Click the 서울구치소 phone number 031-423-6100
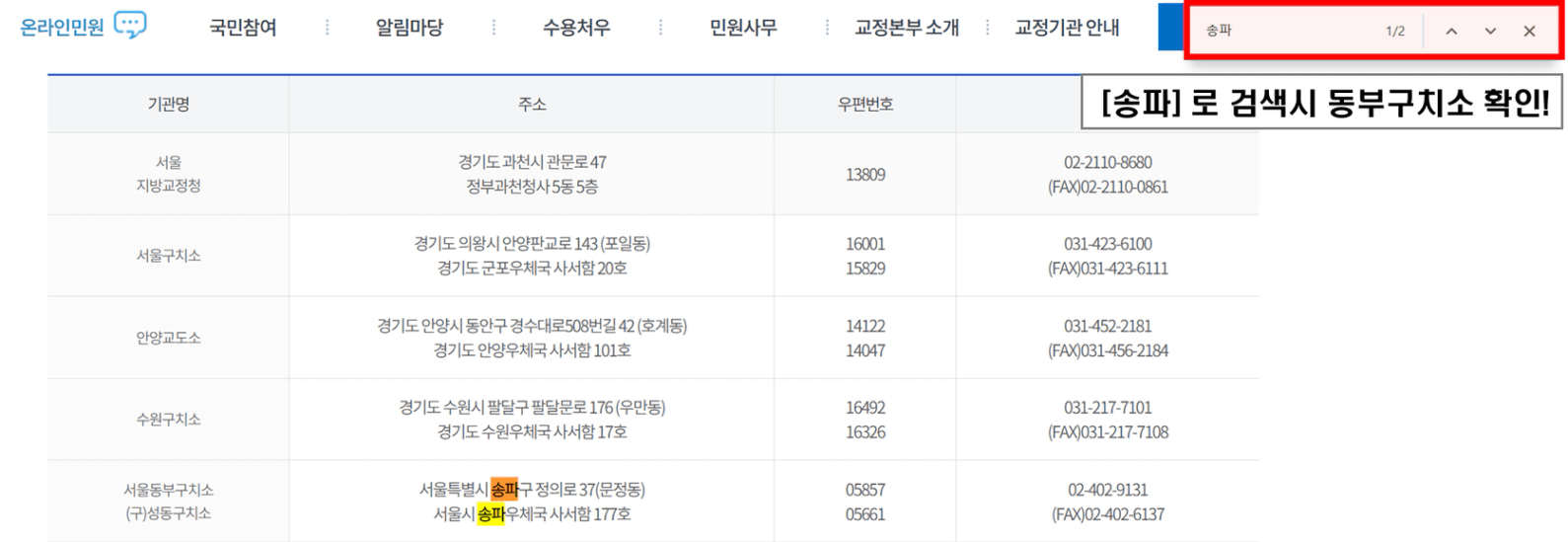 pos(1107,244)
